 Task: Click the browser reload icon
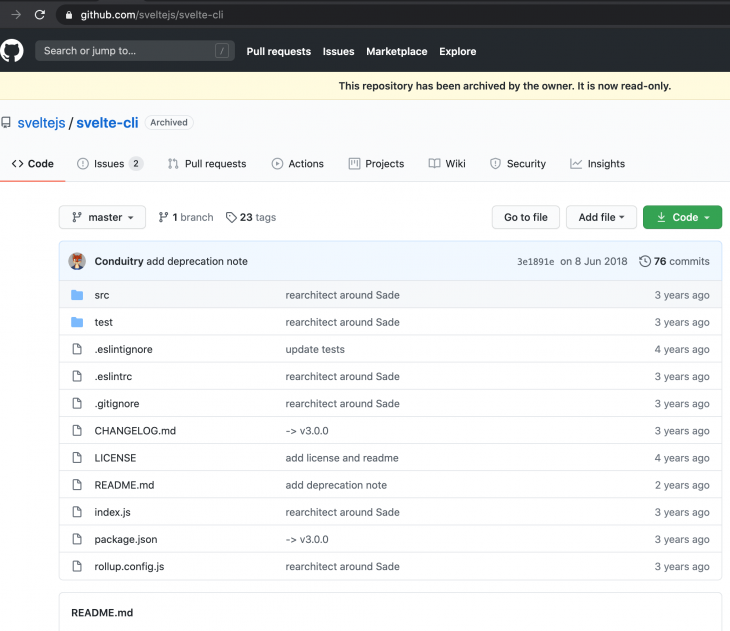click(x=40, y=15)
